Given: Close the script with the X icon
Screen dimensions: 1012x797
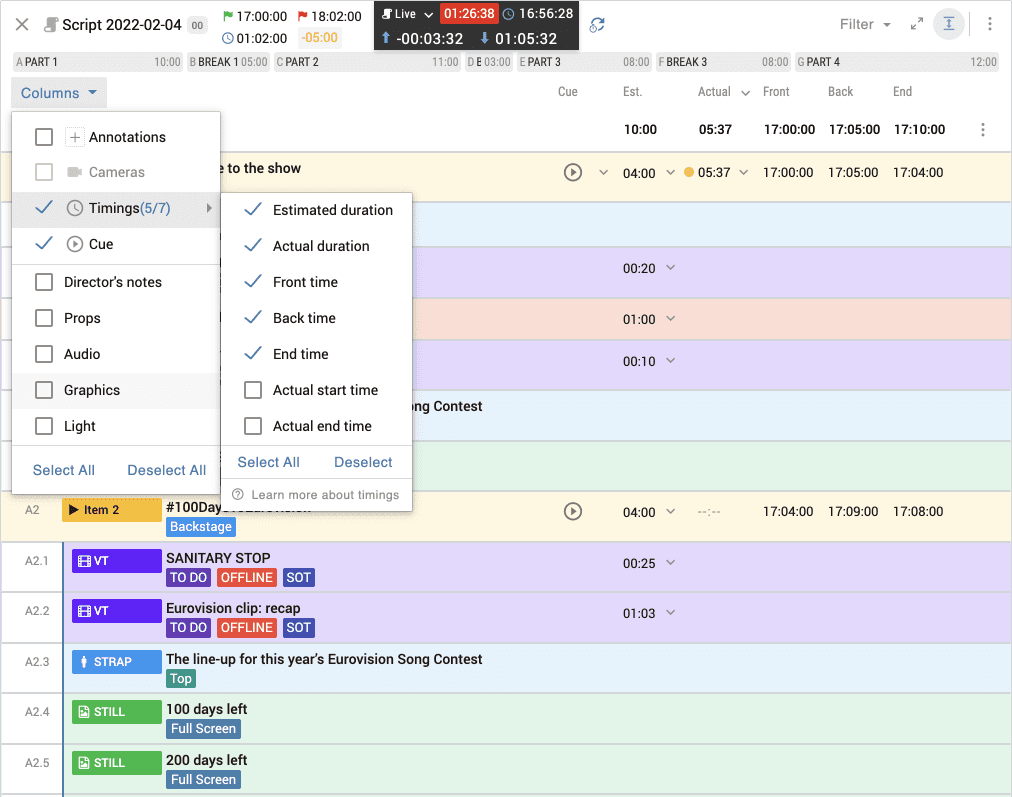Looking at the screenshot, I should point(22,25).
